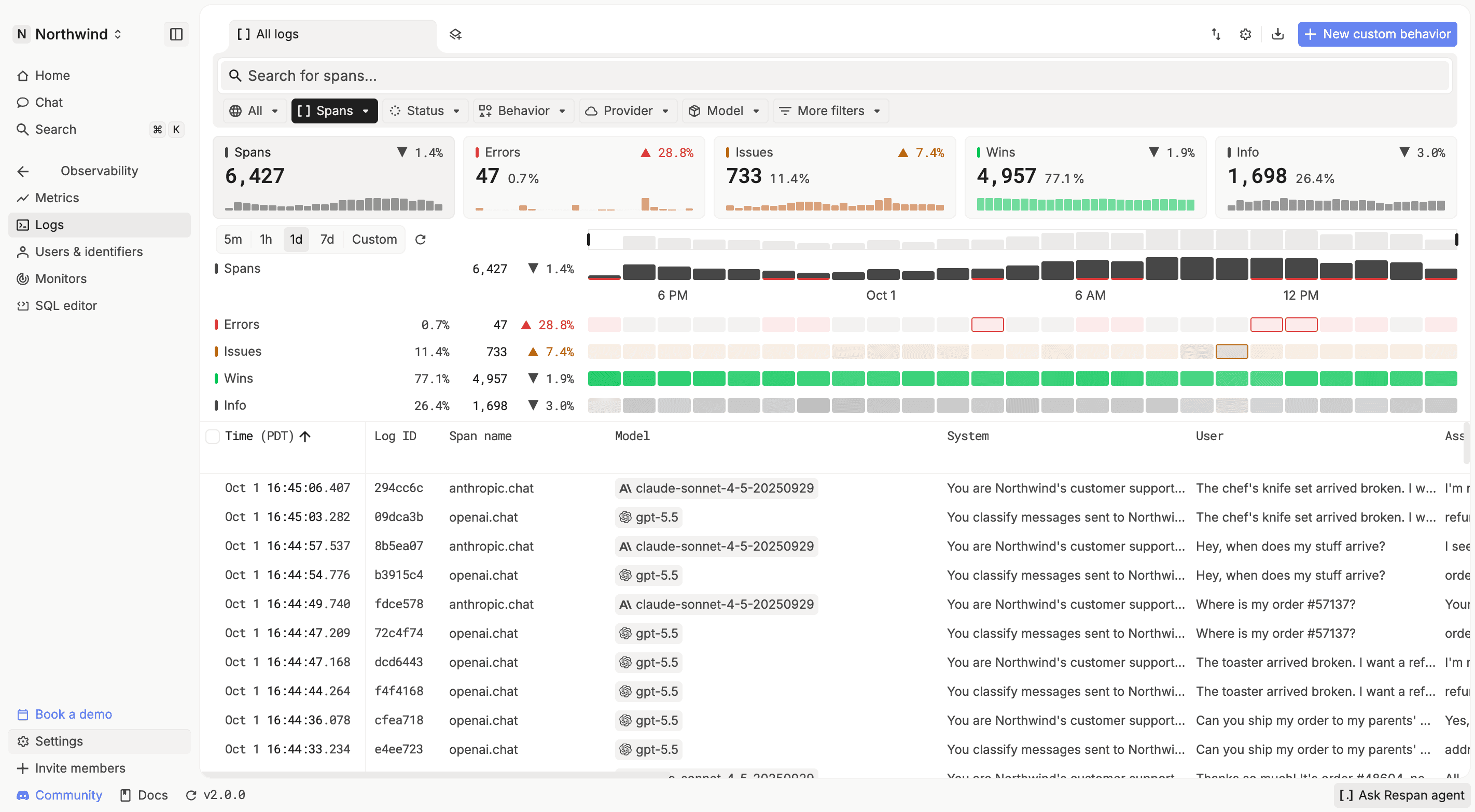Collapse the sidebar panel icon

click(176, 34)
